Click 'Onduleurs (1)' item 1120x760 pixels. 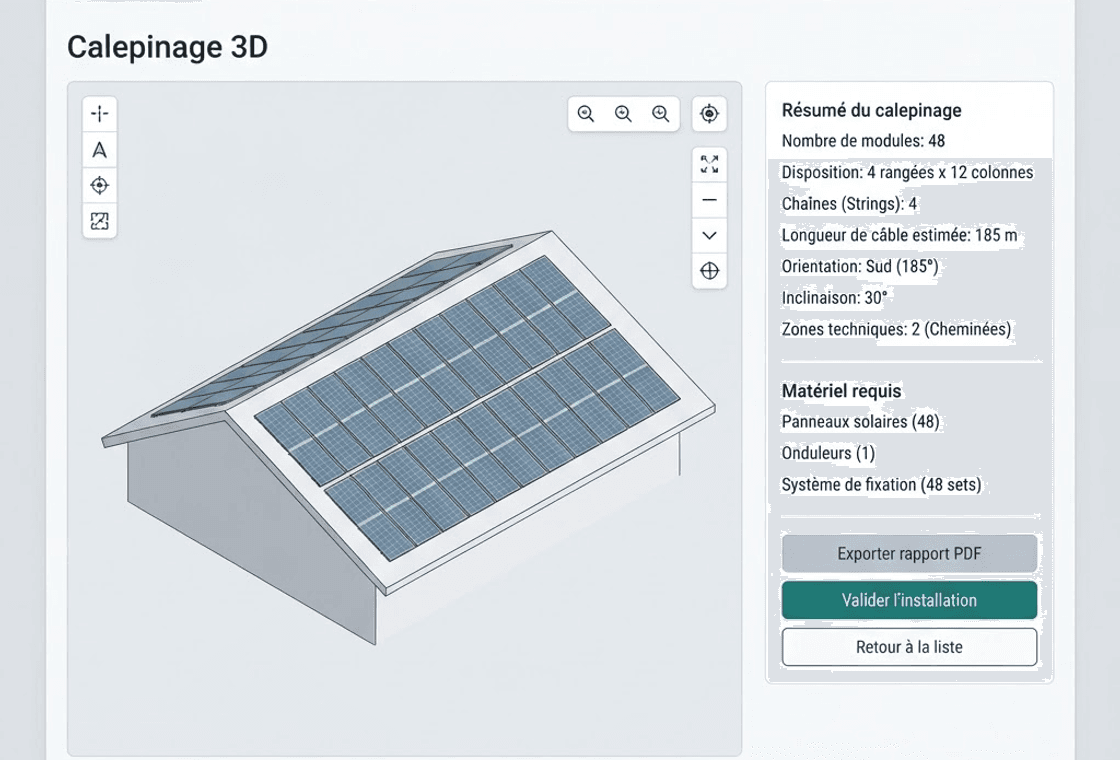point(828,453)
